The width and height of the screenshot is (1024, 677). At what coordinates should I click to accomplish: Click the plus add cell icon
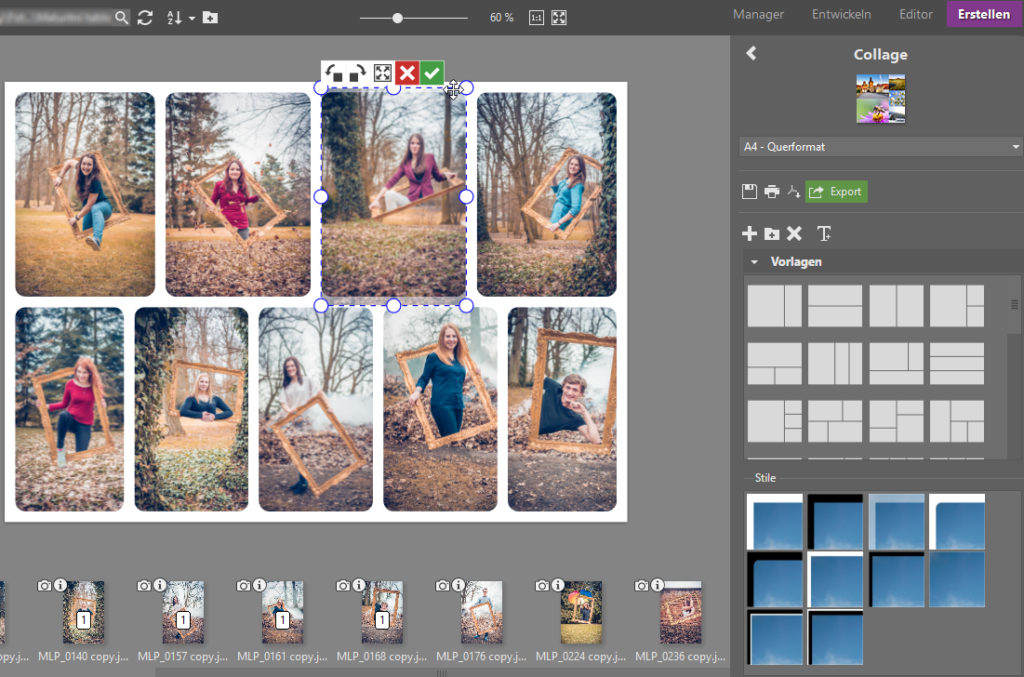coord(750,233)
